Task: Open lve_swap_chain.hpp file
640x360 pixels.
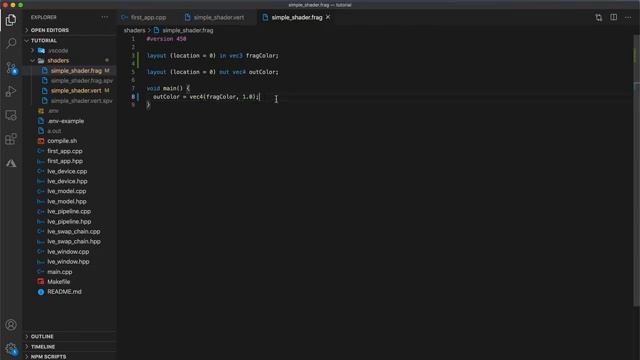Action: 70,241
